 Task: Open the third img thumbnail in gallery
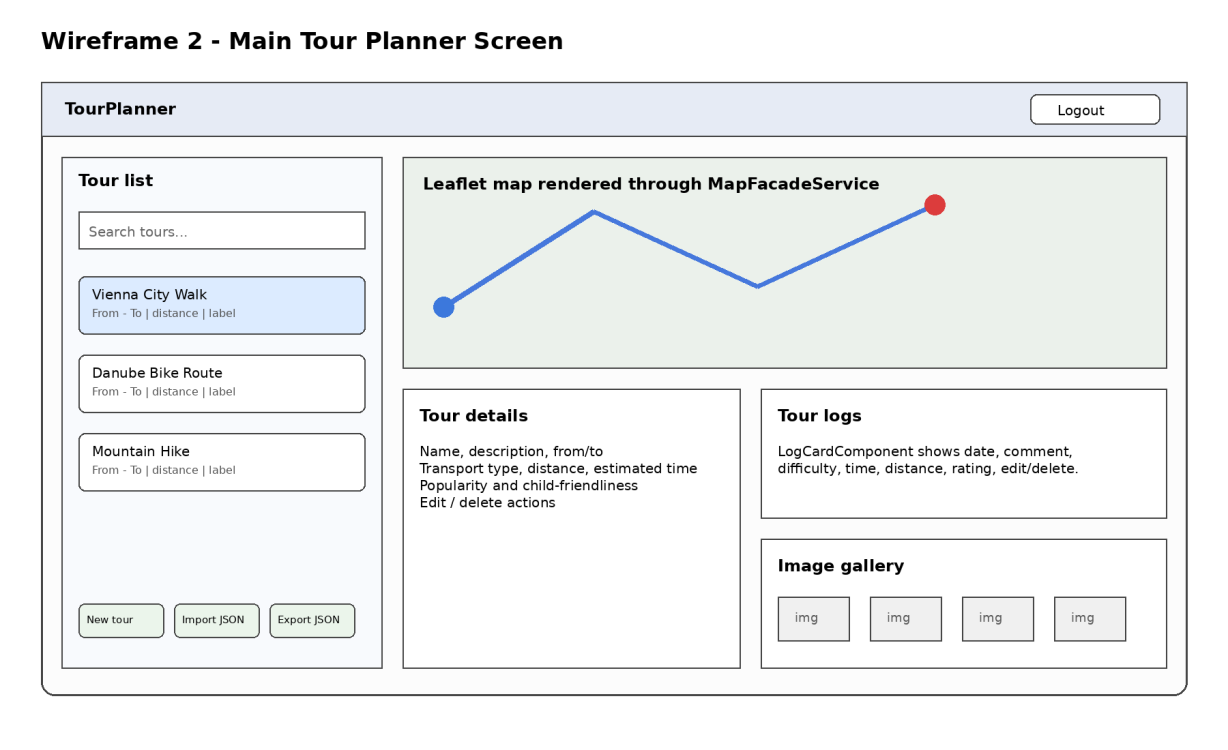click(998, 619)
